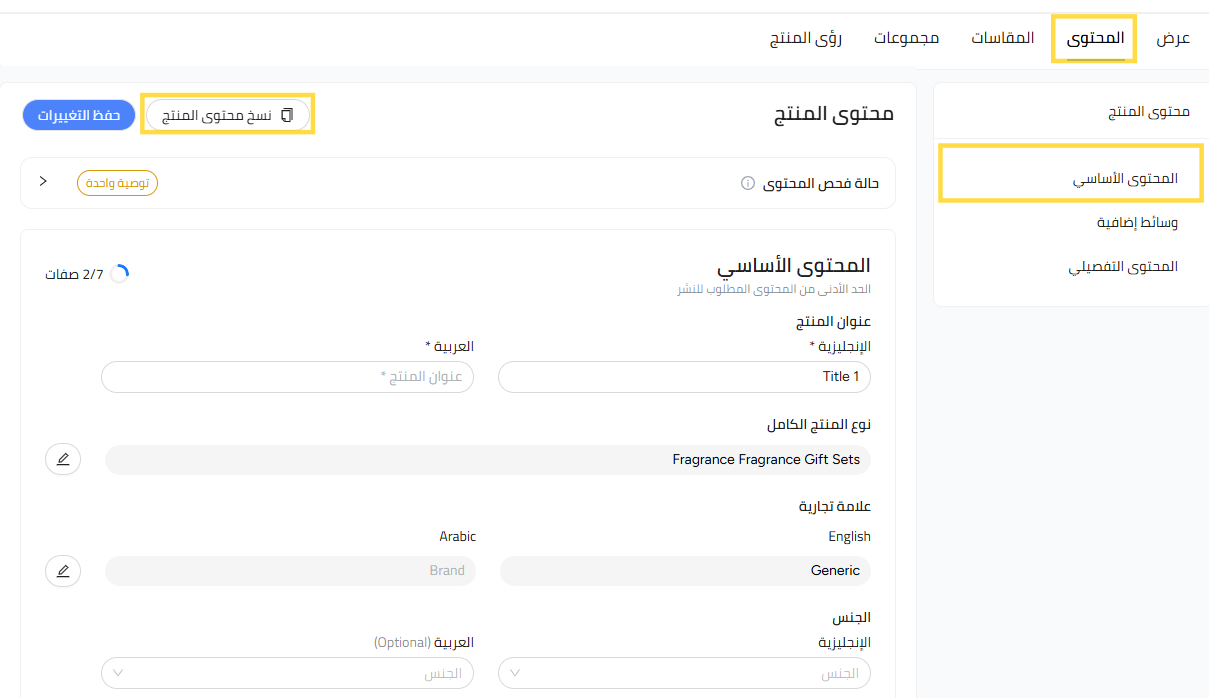
Task: Select the مجموعات tab
Action: tap(906, 39)
